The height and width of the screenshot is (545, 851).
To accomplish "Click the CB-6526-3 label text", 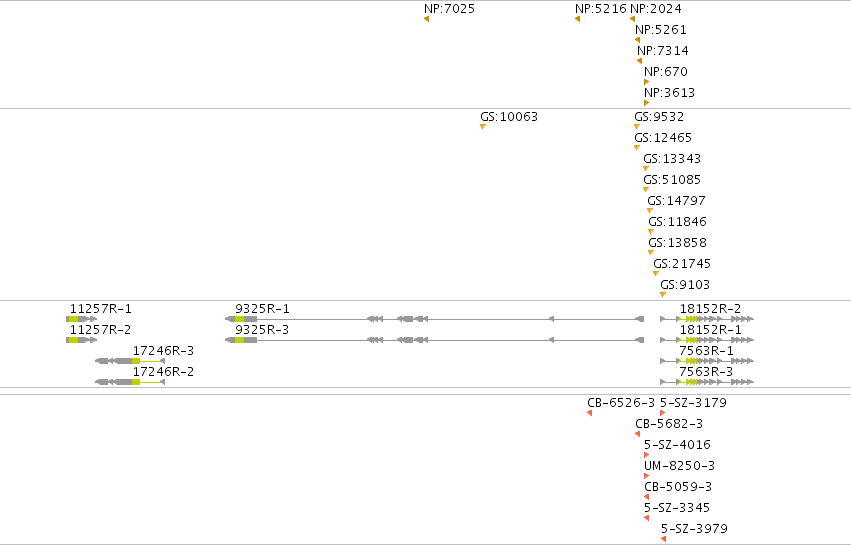I will [x=621, y=403].
